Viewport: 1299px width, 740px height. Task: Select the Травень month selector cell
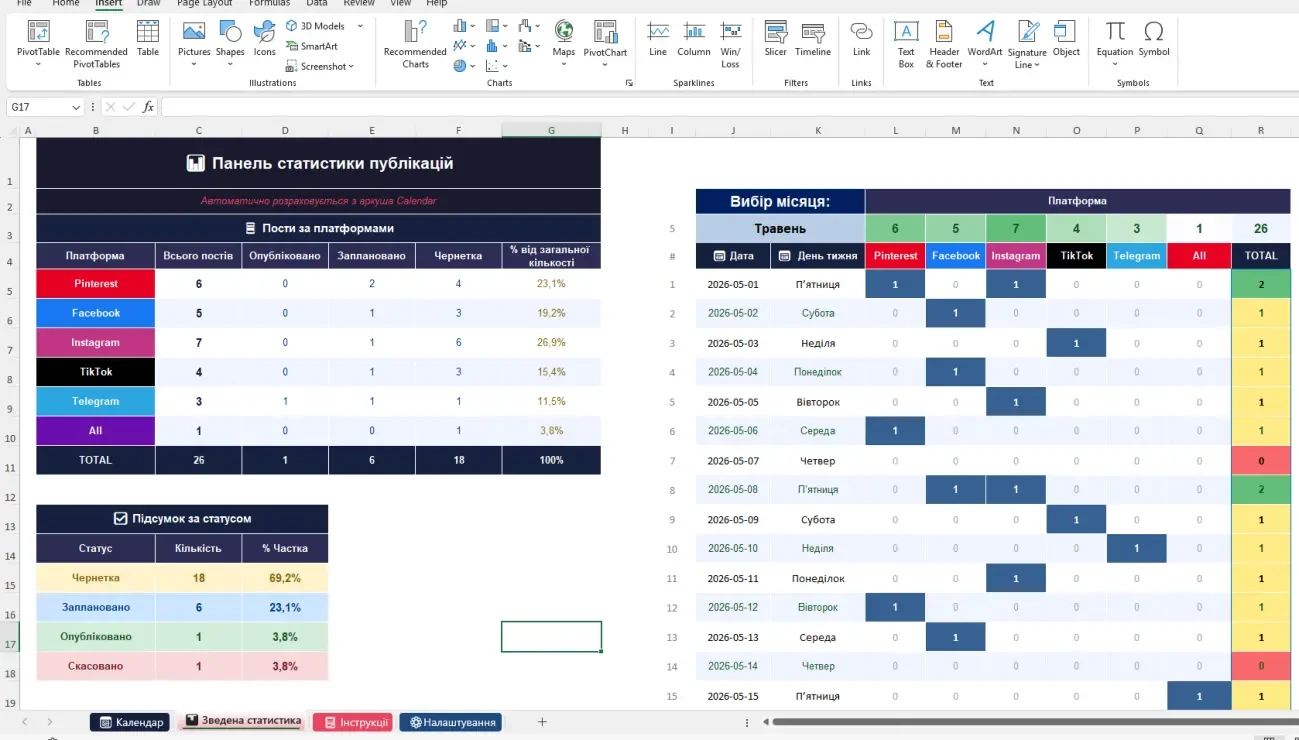click(780, 228)
